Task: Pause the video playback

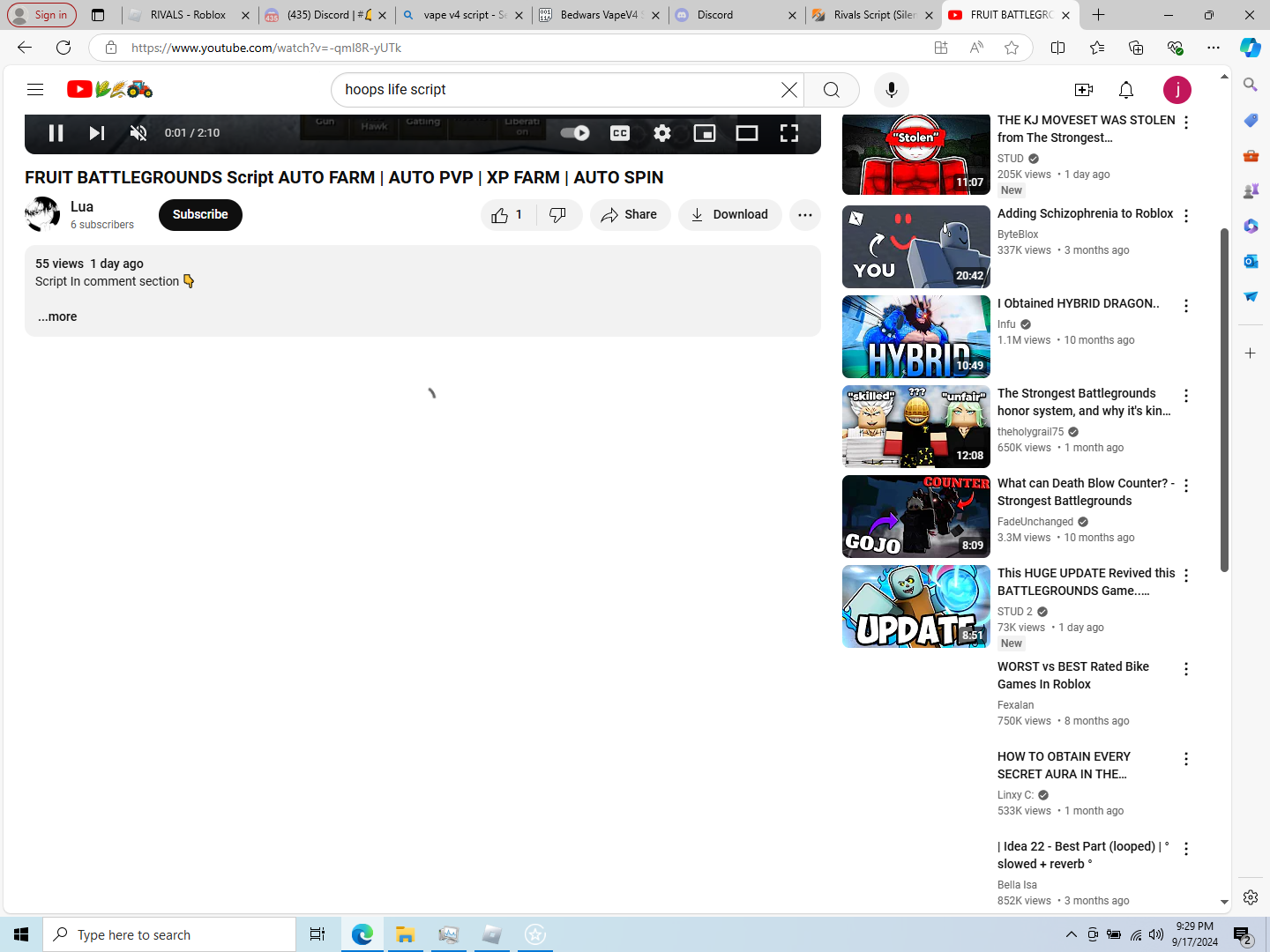Action: click(x=56, y=133)
